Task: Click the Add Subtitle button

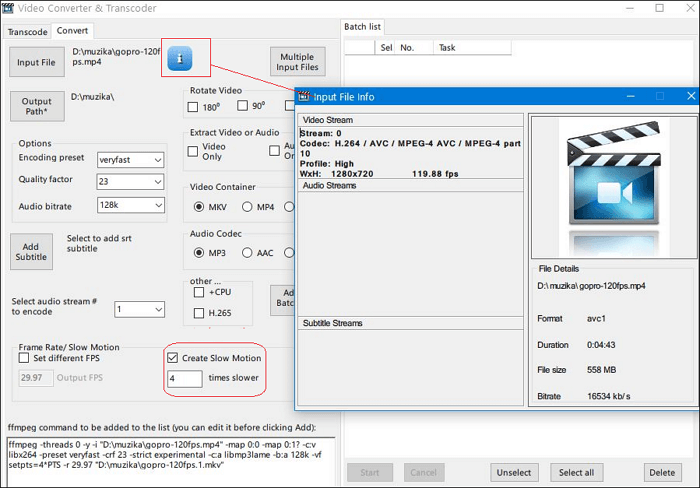Action: pyautogui.click(x=31, y=250)
